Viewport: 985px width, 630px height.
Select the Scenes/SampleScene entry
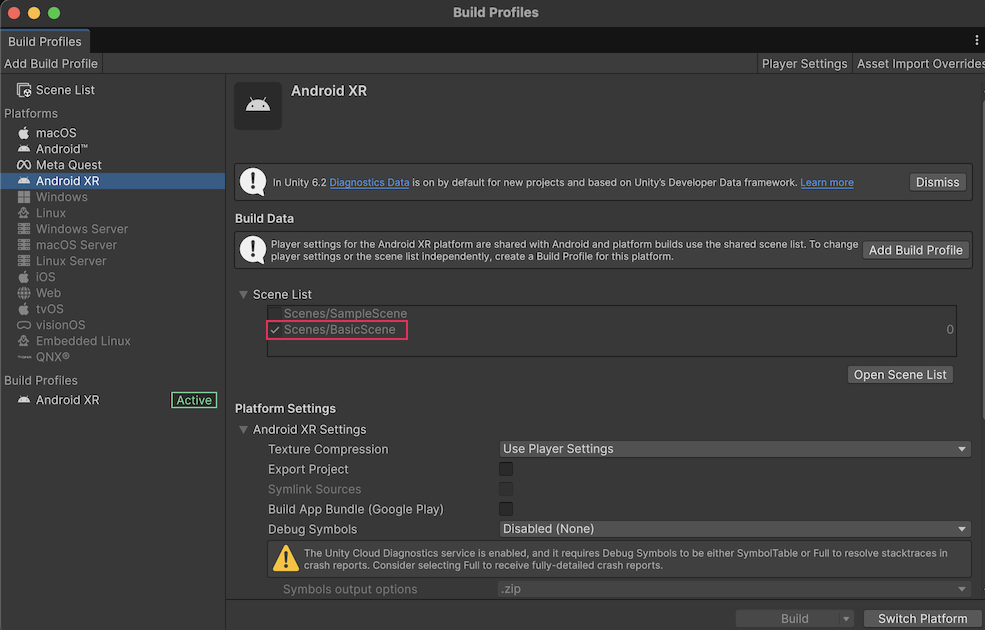tap(345, 314)
